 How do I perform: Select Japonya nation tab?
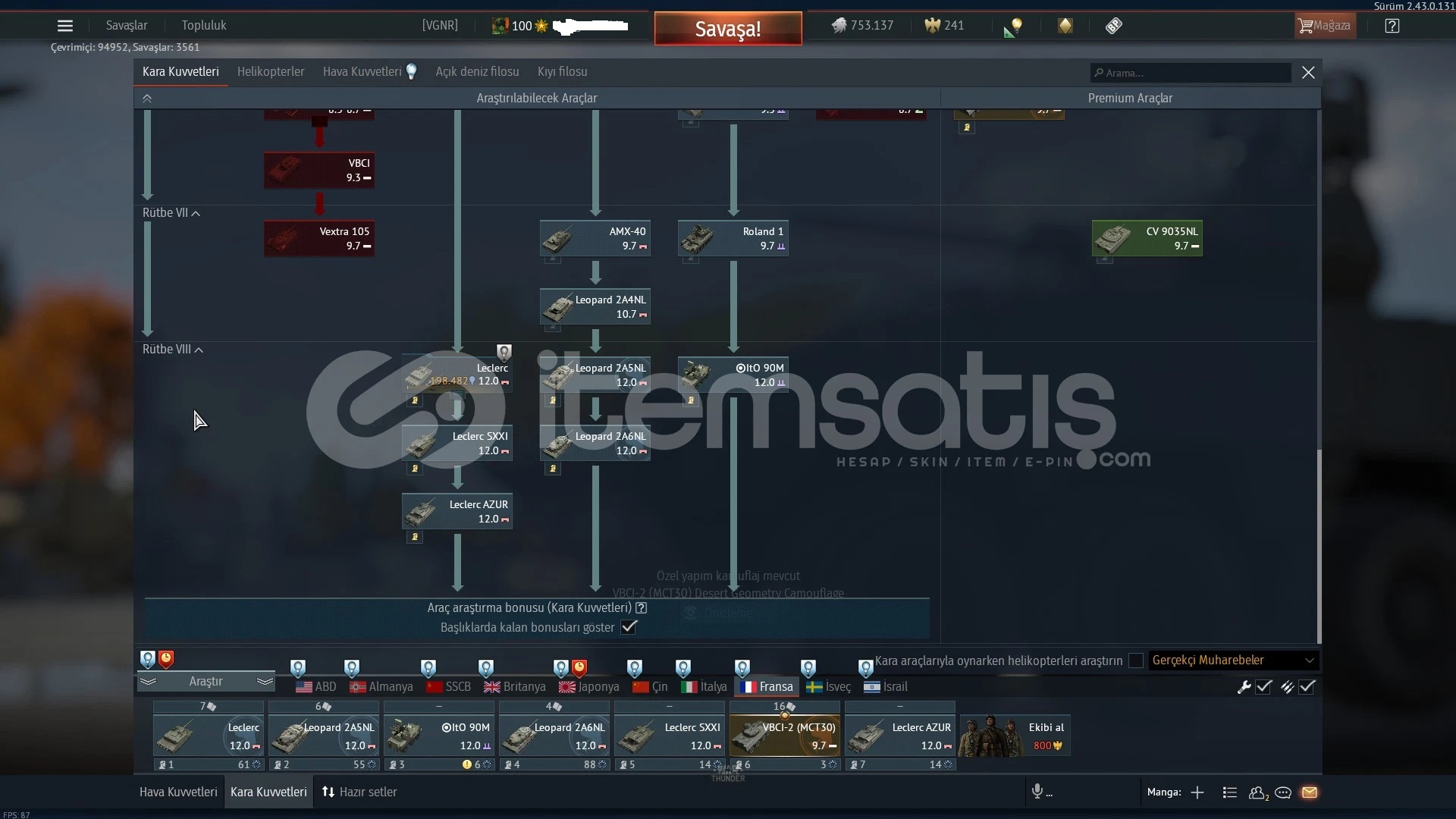589,687
